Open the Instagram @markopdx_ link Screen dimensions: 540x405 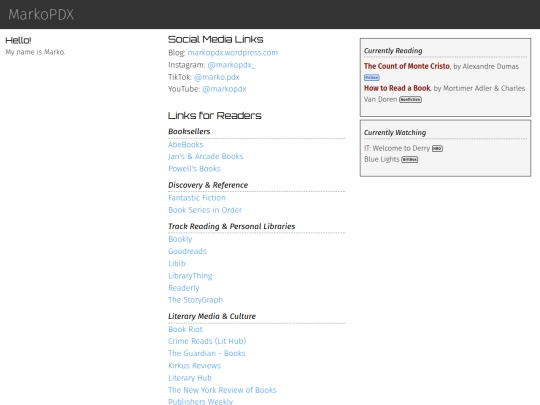tap(231, 65)
